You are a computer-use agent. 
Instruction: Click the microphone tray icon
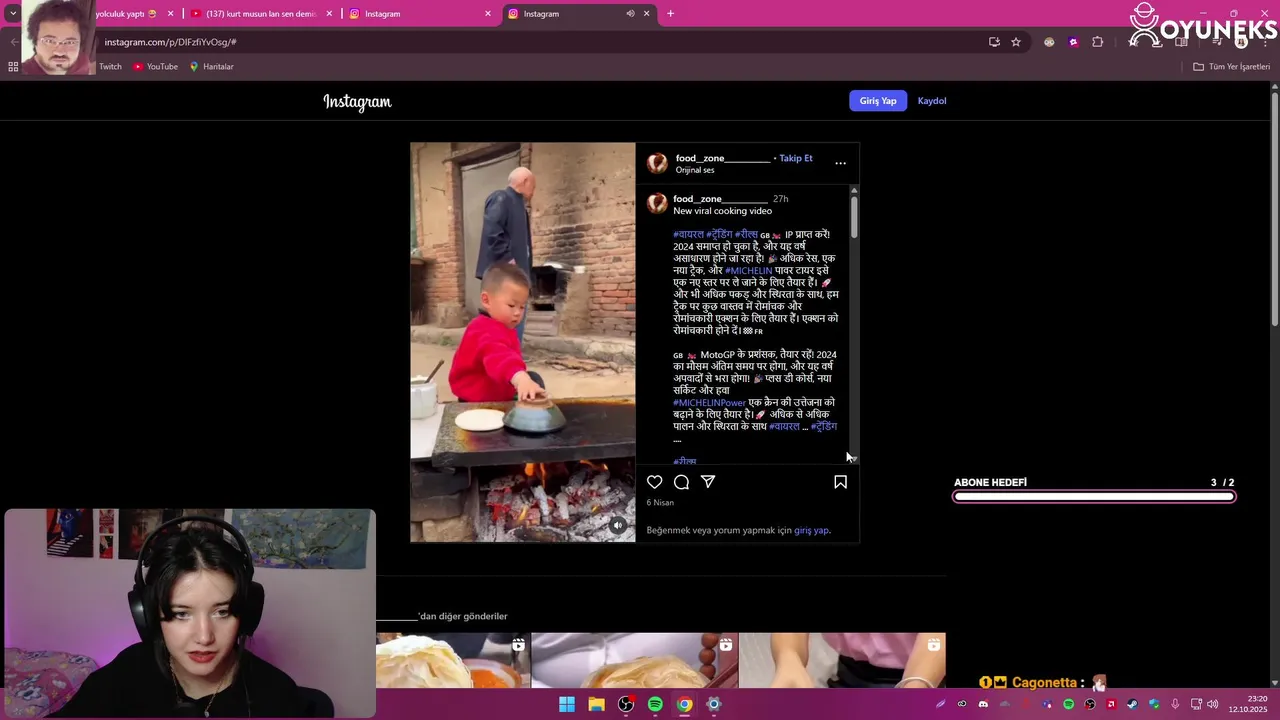point(1175,704)
